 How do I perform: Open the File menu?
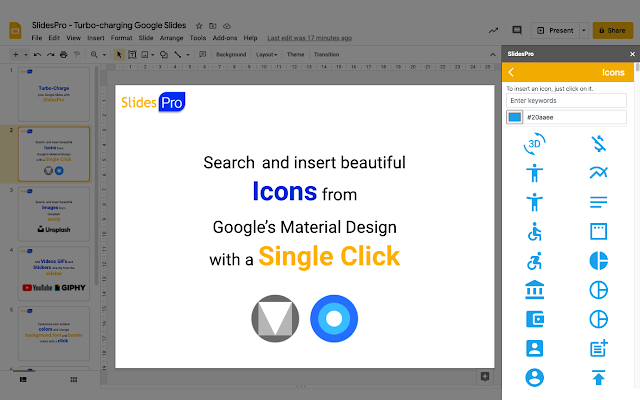click(37, 38)
